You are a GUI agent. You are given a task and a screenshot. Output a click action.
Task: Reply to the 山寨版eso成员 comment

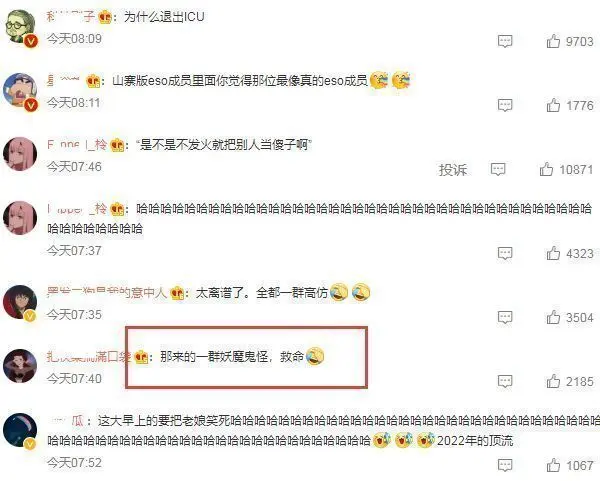(x=505, y=105)
